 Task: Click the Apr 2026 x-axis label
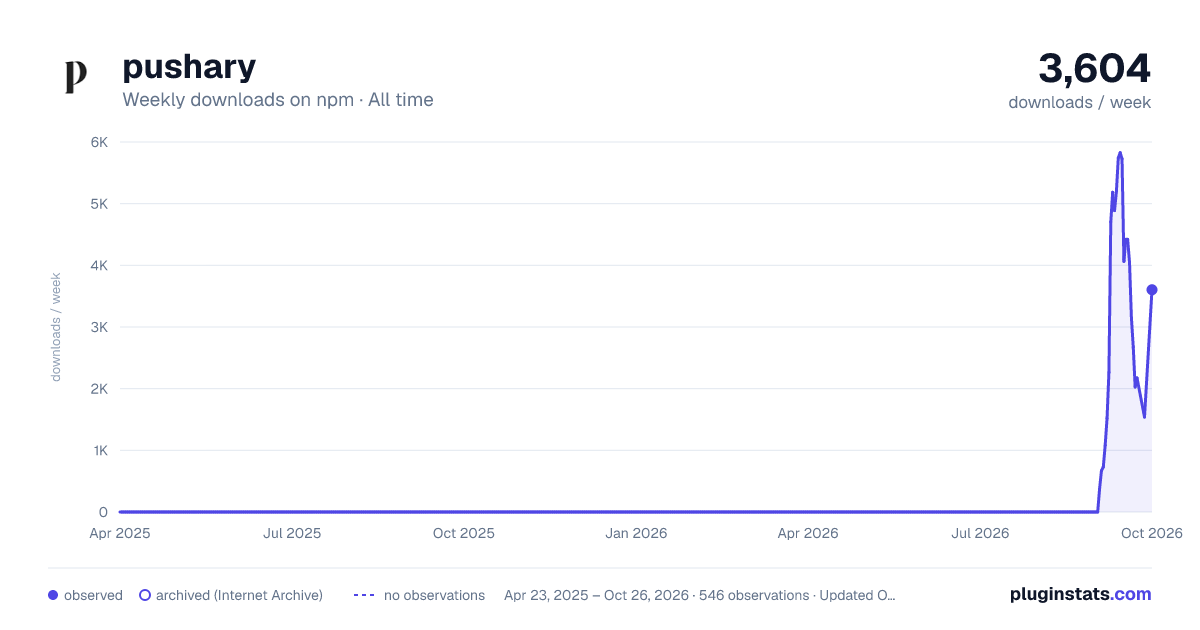coord(808,533)
